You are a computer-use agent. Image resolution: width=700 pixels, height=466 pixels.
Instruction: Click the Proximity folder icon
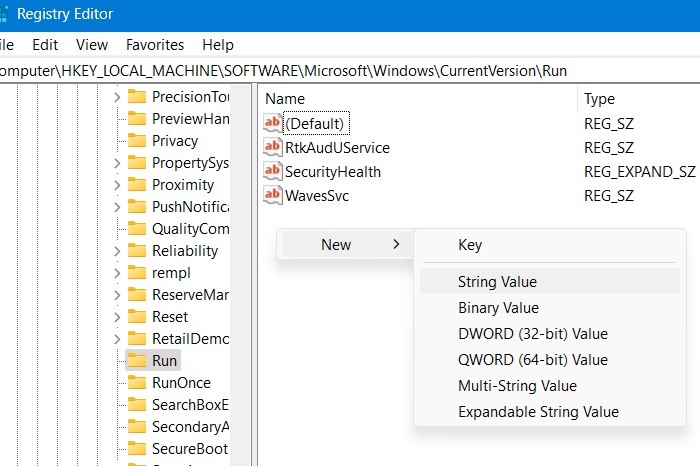click(x=137, y=184)
